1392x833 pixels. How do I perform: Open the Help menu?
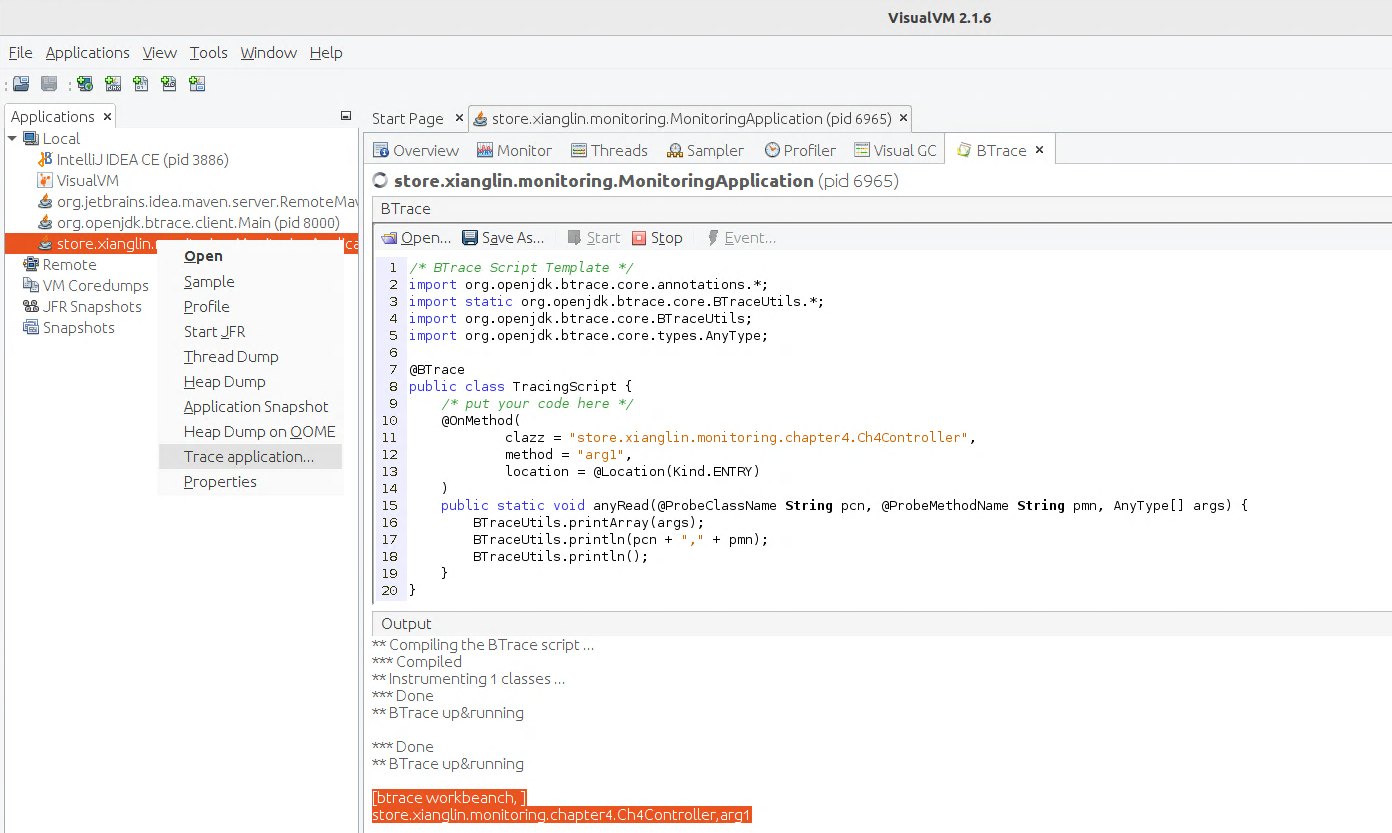[326, 53]
